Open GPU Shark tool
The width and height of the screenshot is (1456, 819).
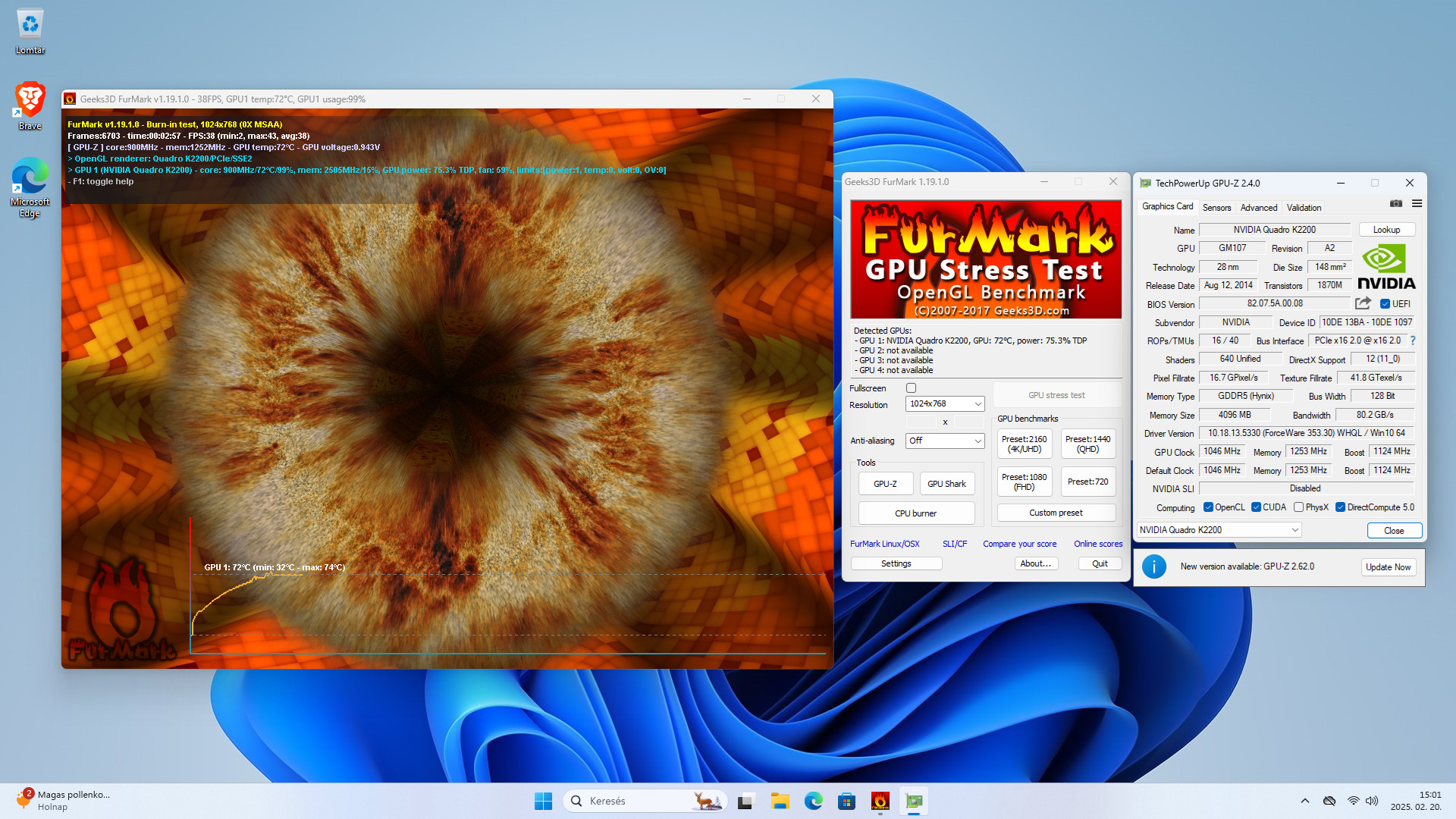[x=946, y=484]
